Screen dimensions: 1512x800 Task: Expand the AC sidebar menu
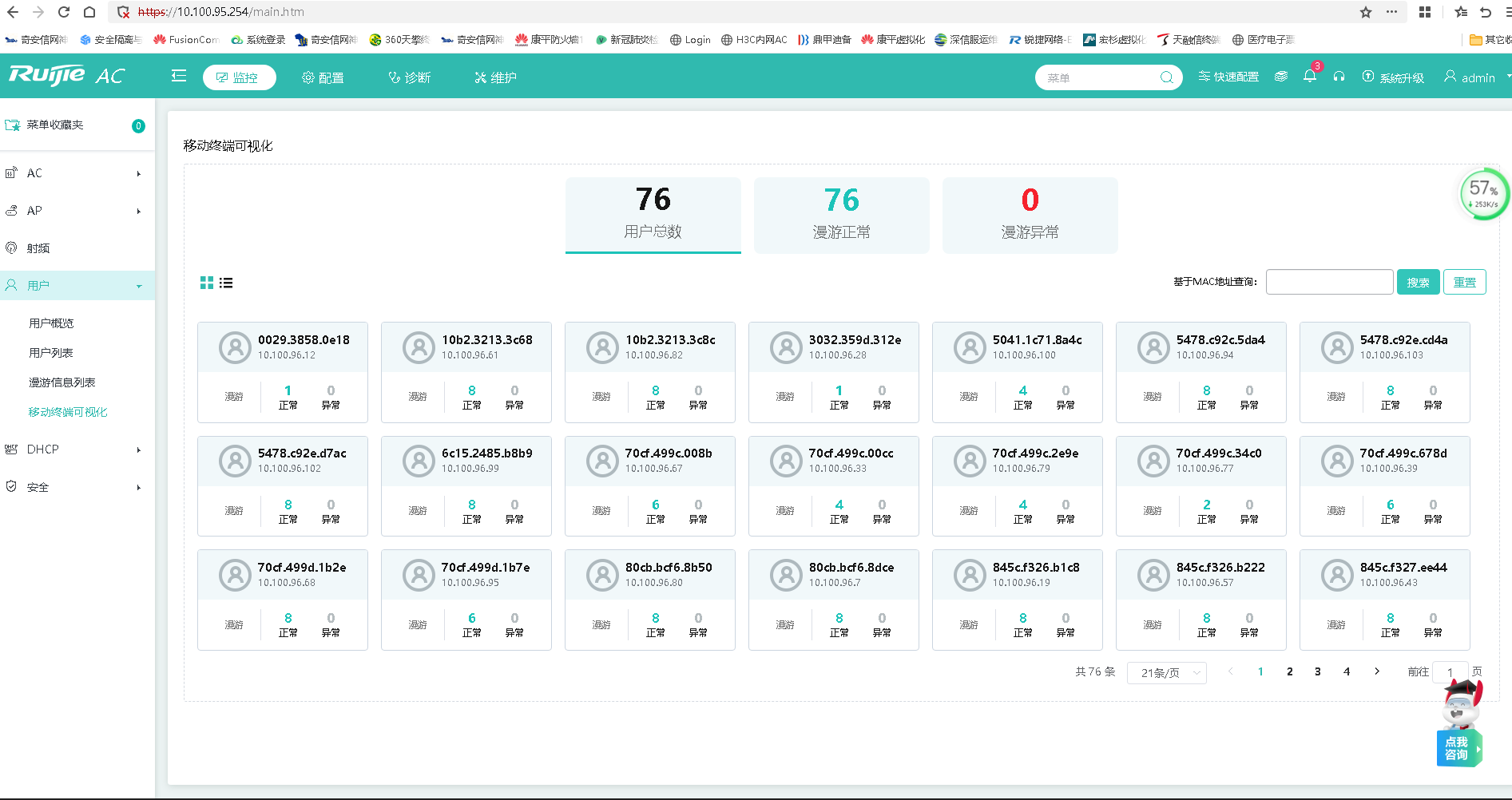pos(77,173)
